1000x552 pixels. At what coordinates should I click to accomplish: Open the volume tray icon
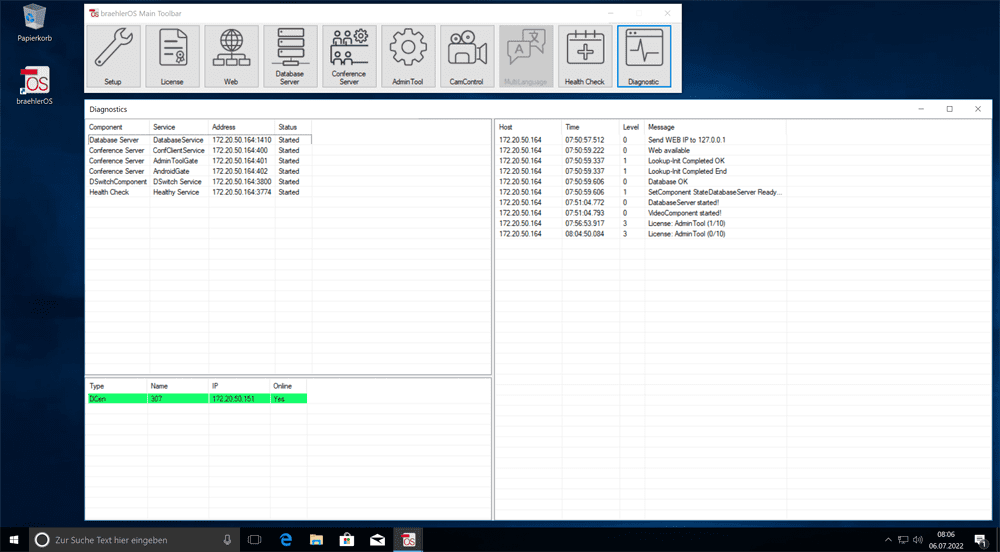(918, 540)
